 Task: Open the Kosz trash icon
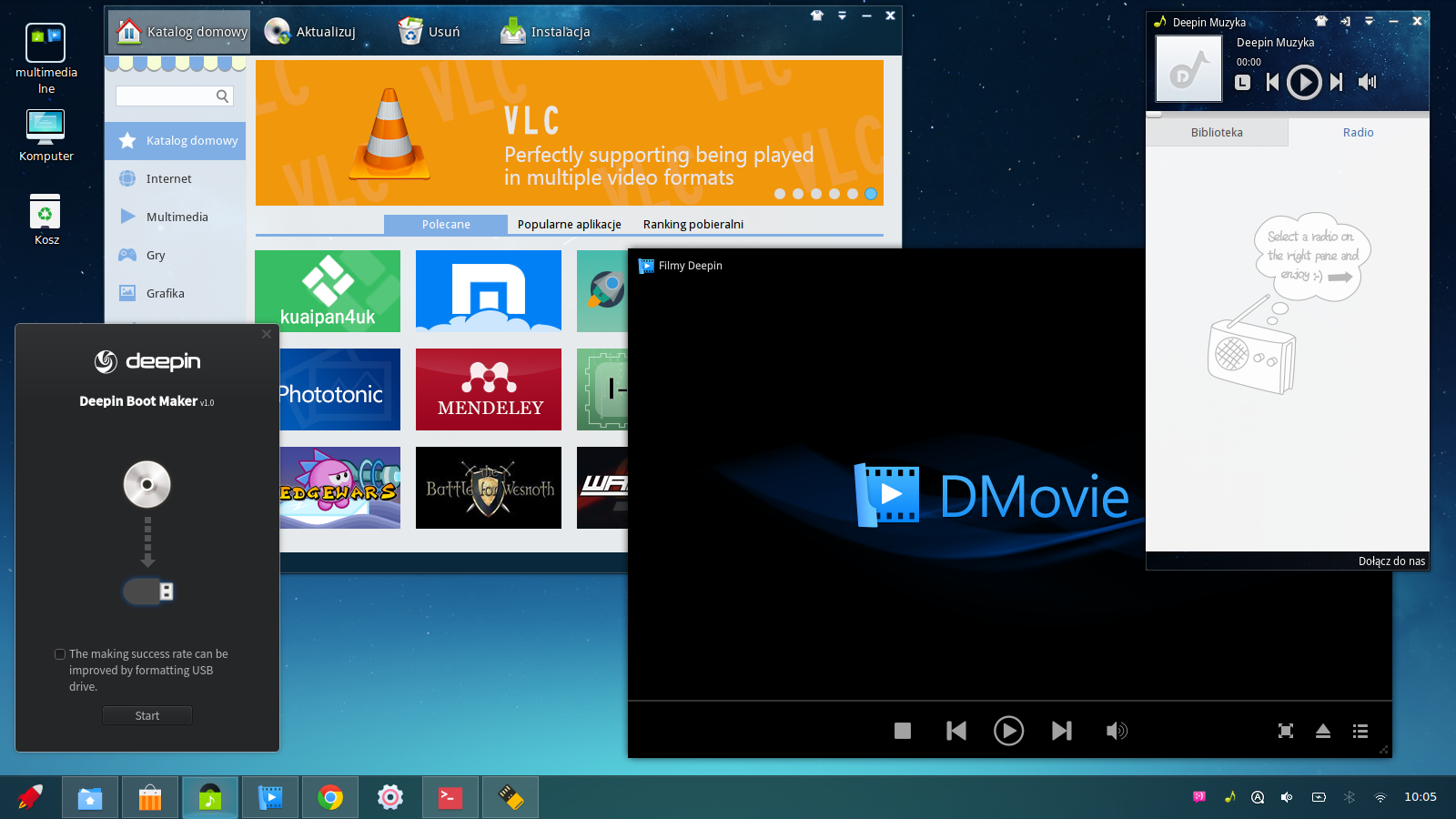coord(45,219)
